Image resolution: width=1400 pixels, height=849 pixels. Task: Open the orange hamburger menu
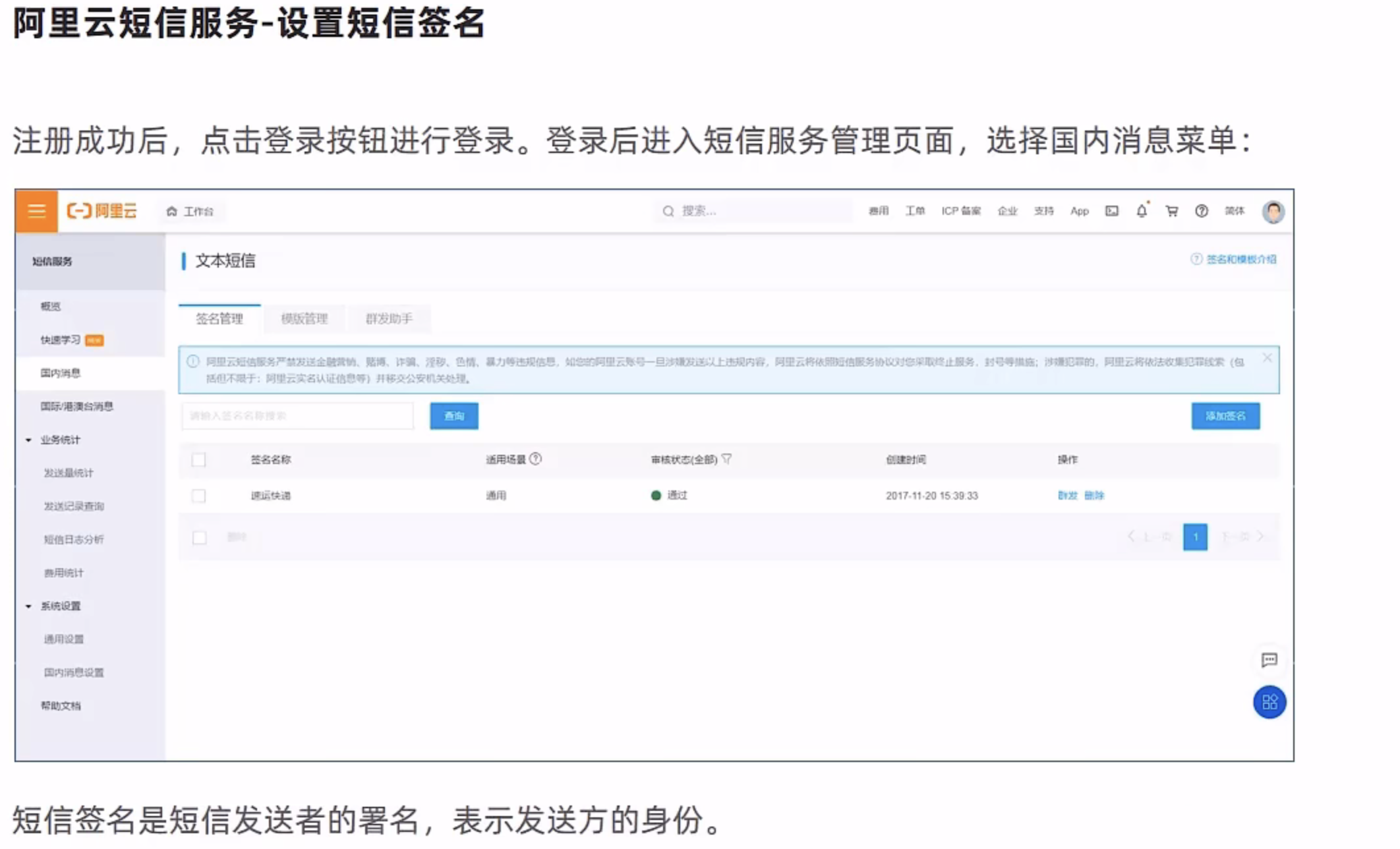[37, 211]
